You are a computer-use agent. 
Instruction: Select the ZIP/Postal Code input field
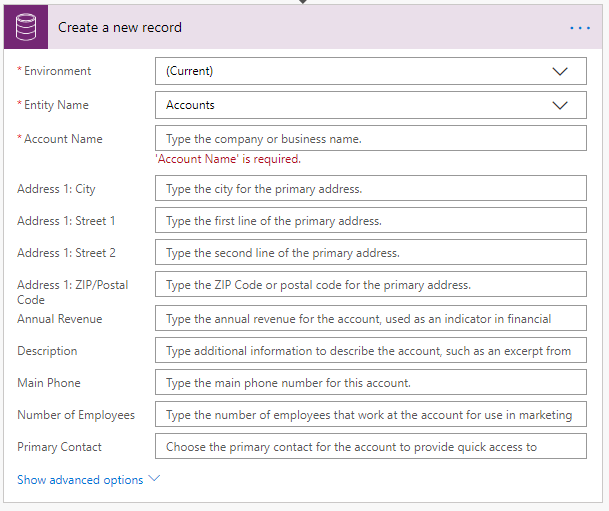tap(371, 284)
